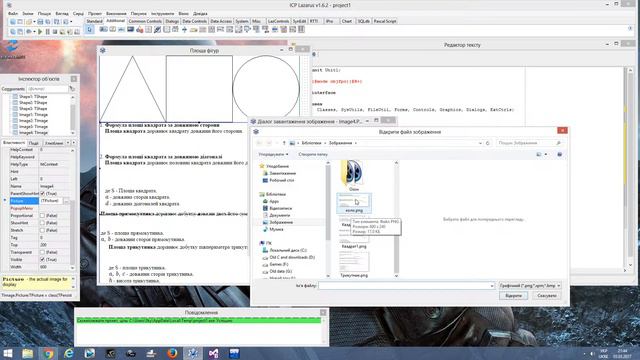Toggle the ParentShowHint checkbox

pos(42,193)
